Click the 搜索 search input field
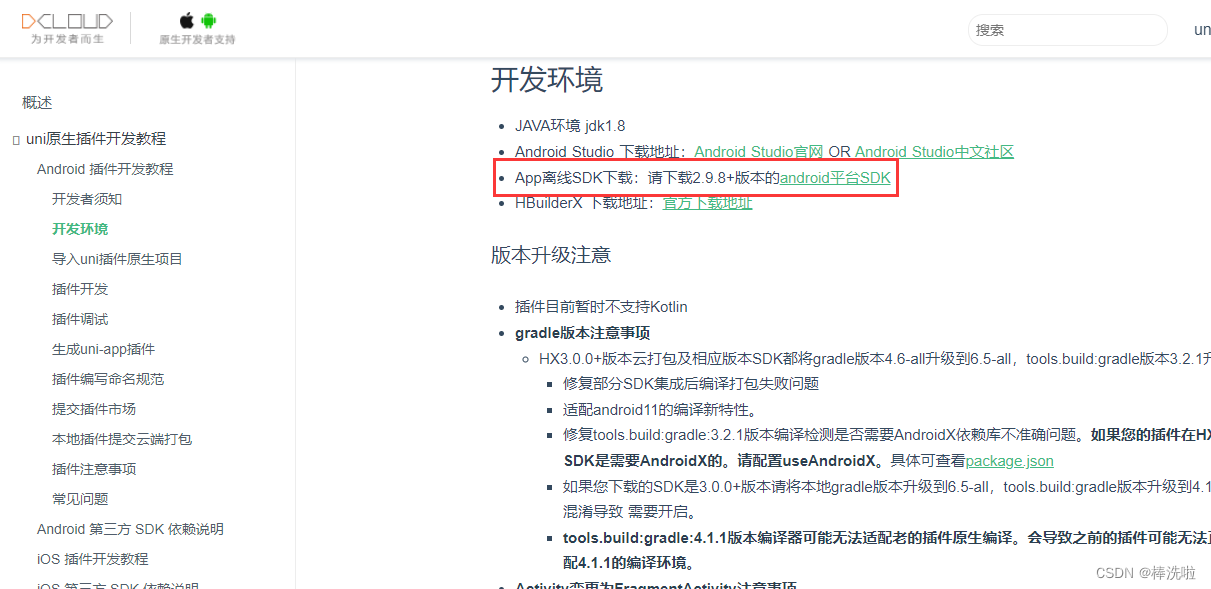This screenshot has width=1211, height=589. point(1066,29)
